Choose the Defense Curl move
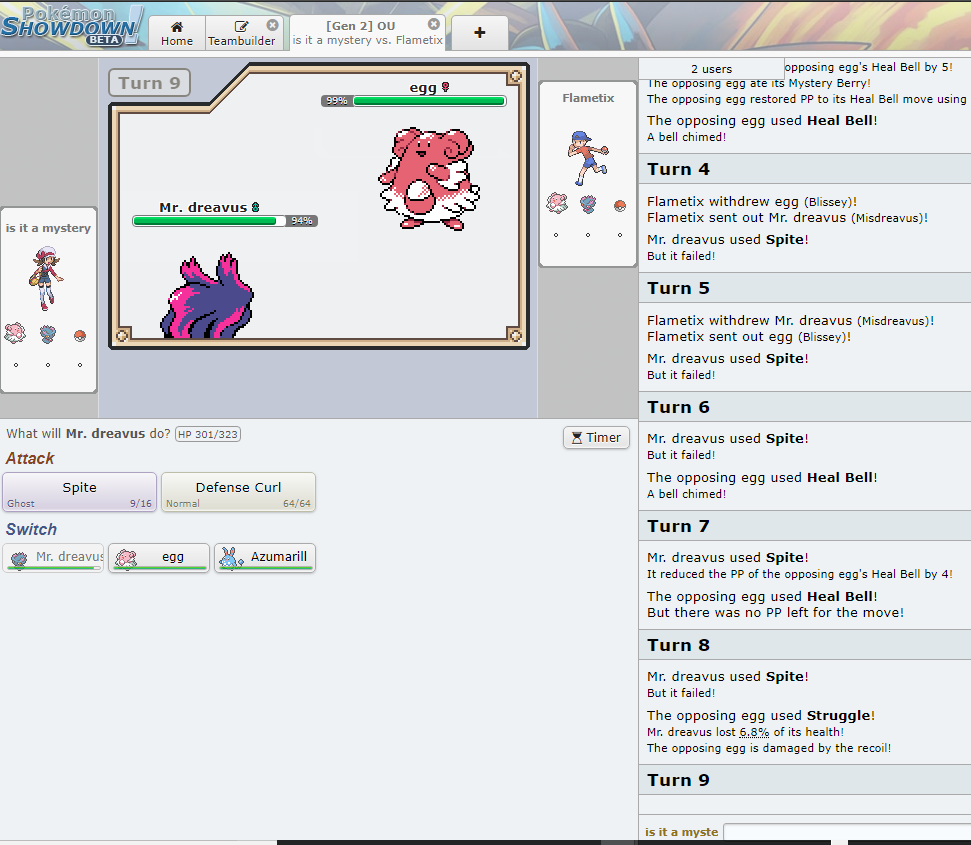This screenshot has height=845, width=971. point(238,492)
